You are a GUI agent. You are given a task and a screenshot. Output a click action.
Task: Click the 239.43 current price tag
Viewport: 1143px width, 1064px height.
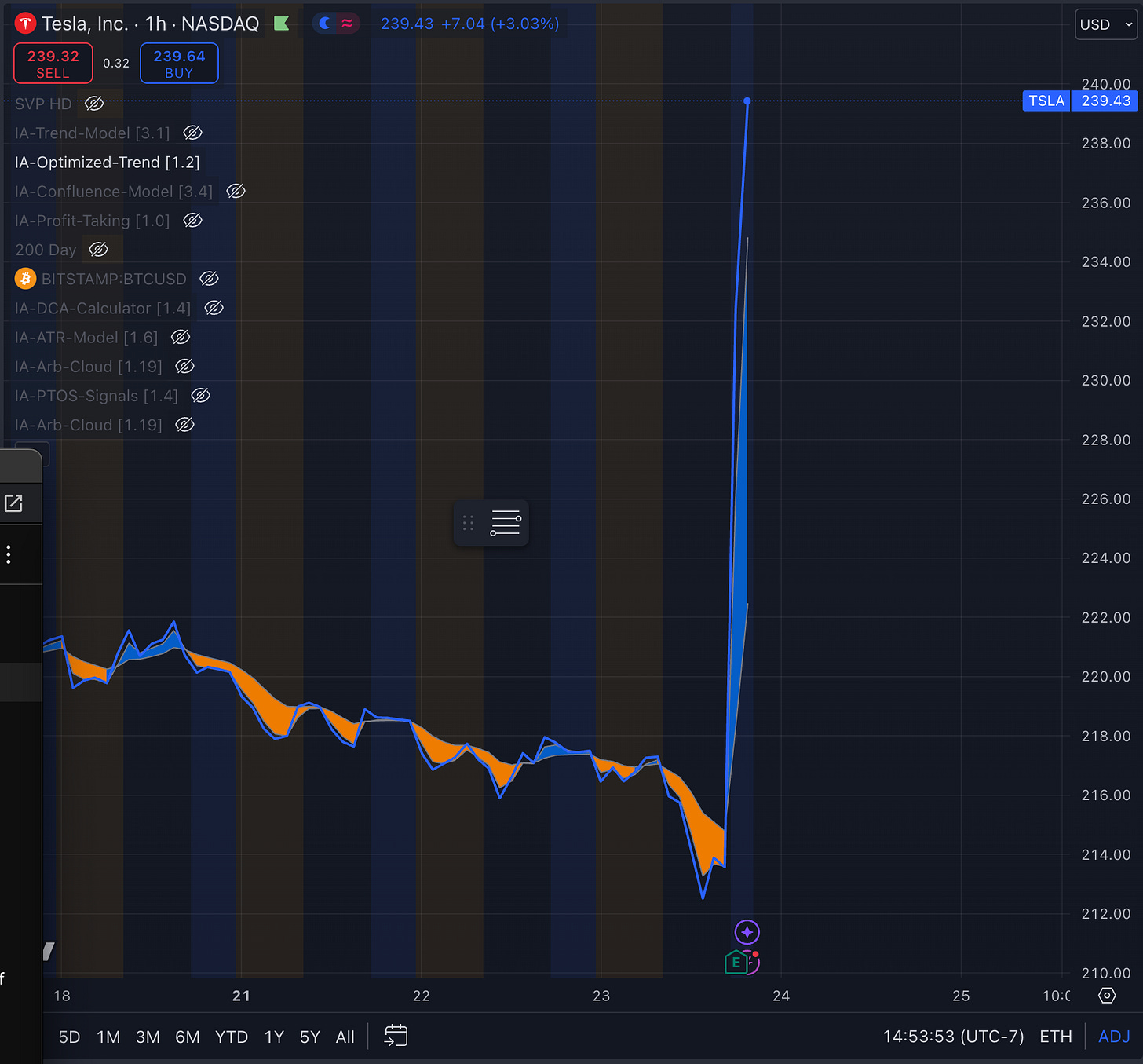1105,101
